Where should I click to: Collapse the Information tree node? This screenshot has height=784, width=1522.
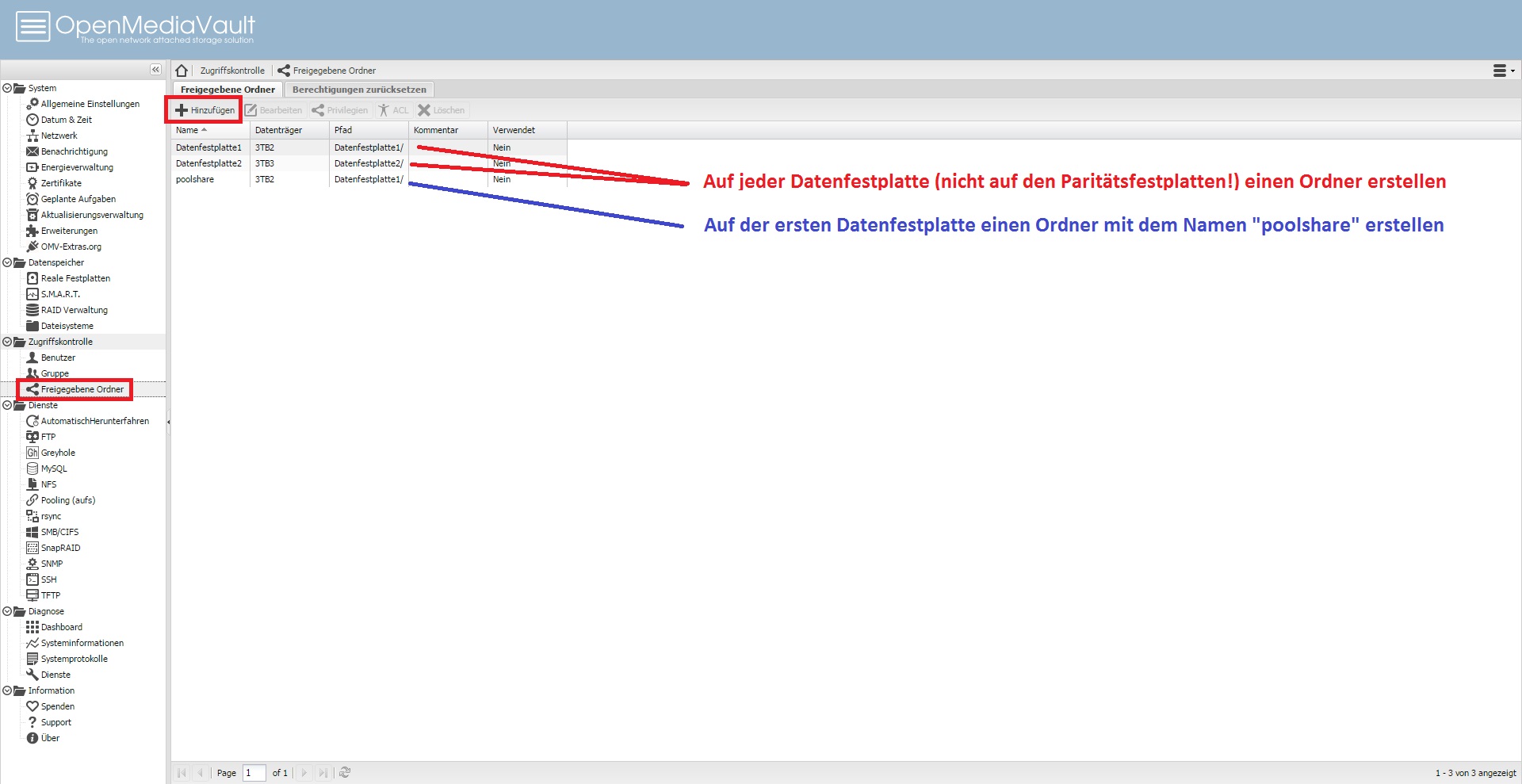pyautogui.click(x=7, y=690)
